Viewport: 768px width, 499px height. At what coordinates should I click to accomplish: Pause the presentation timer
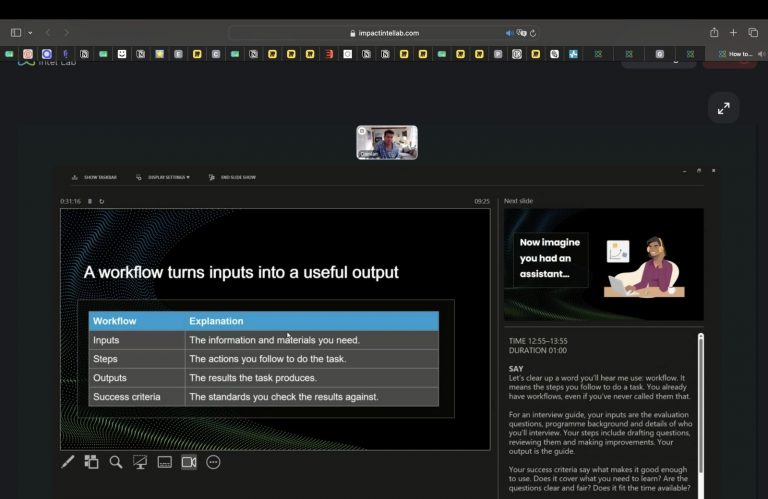(90, 201)
